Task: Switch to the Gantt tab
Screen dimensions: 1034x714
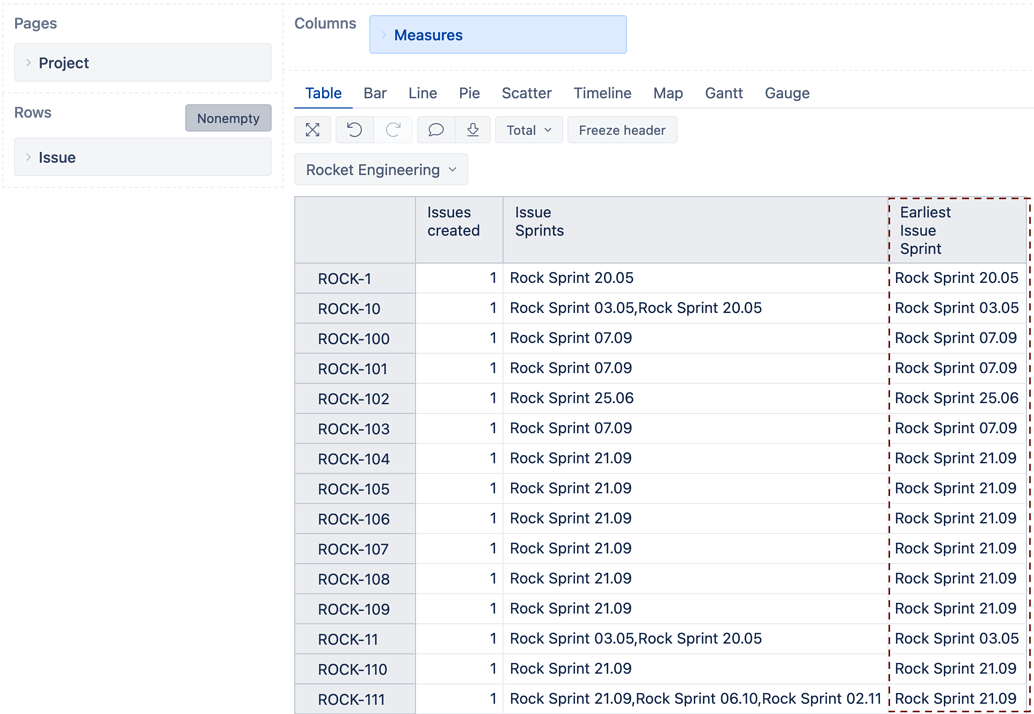Action: click(x=723, y=93)
